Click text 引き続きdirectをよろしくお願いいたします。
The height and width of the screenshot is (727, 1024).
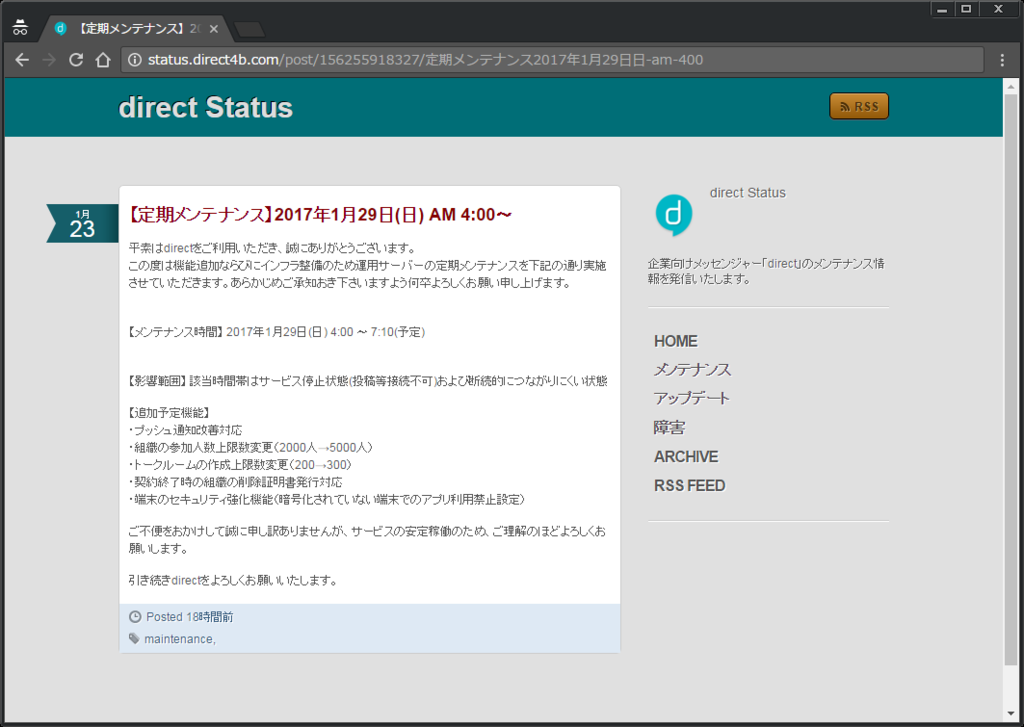[232, 580]
